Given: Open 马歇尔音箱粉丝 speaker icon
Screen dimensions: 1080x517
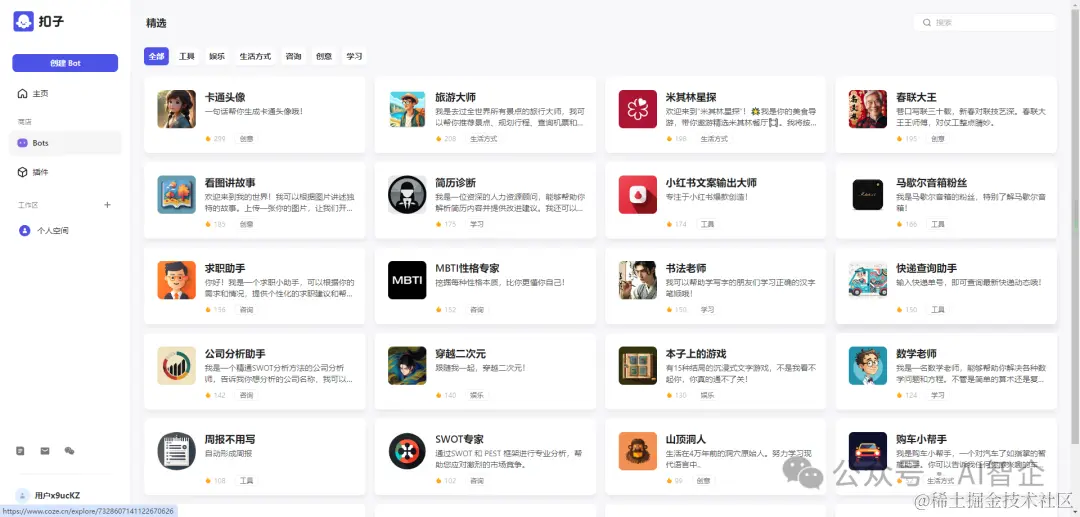Looking at the screenshot, I should click(x=868, y=194).
